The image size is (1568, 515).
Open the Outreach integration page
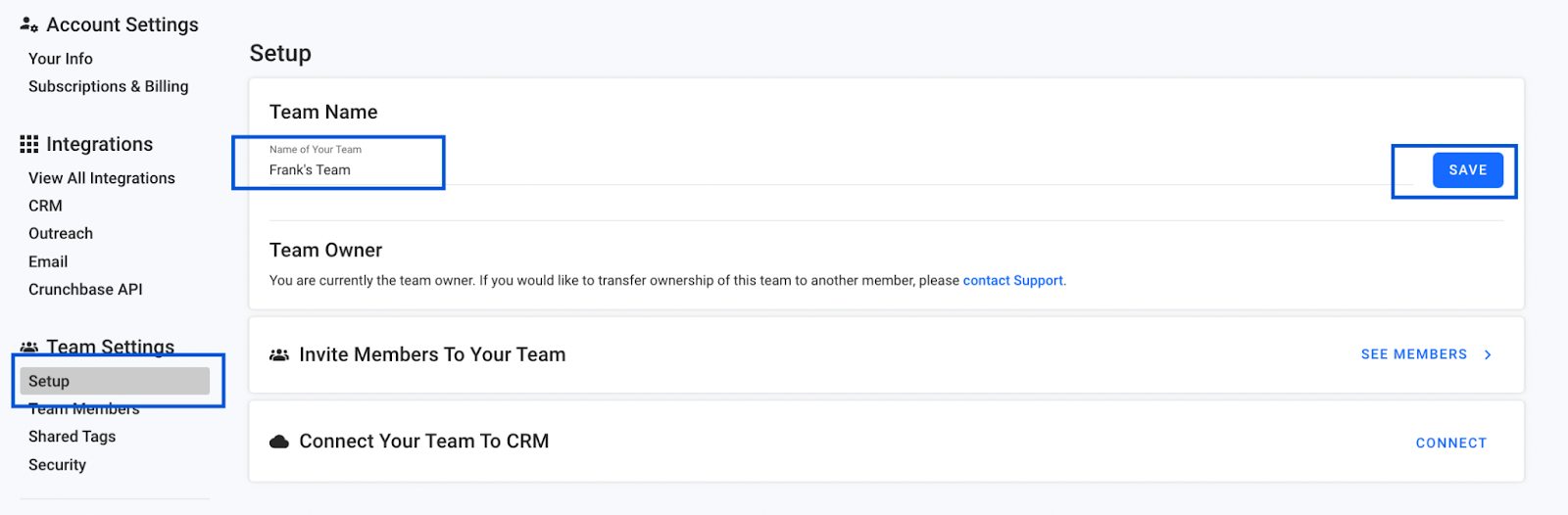(61, 233)
